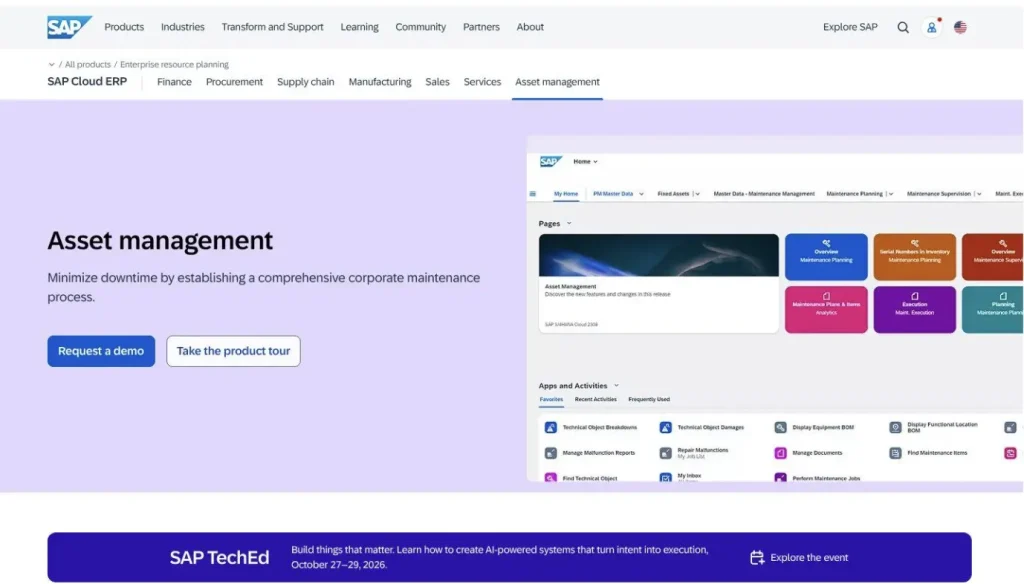Click the Explore the event link
1024x584 pixels.
809,557
